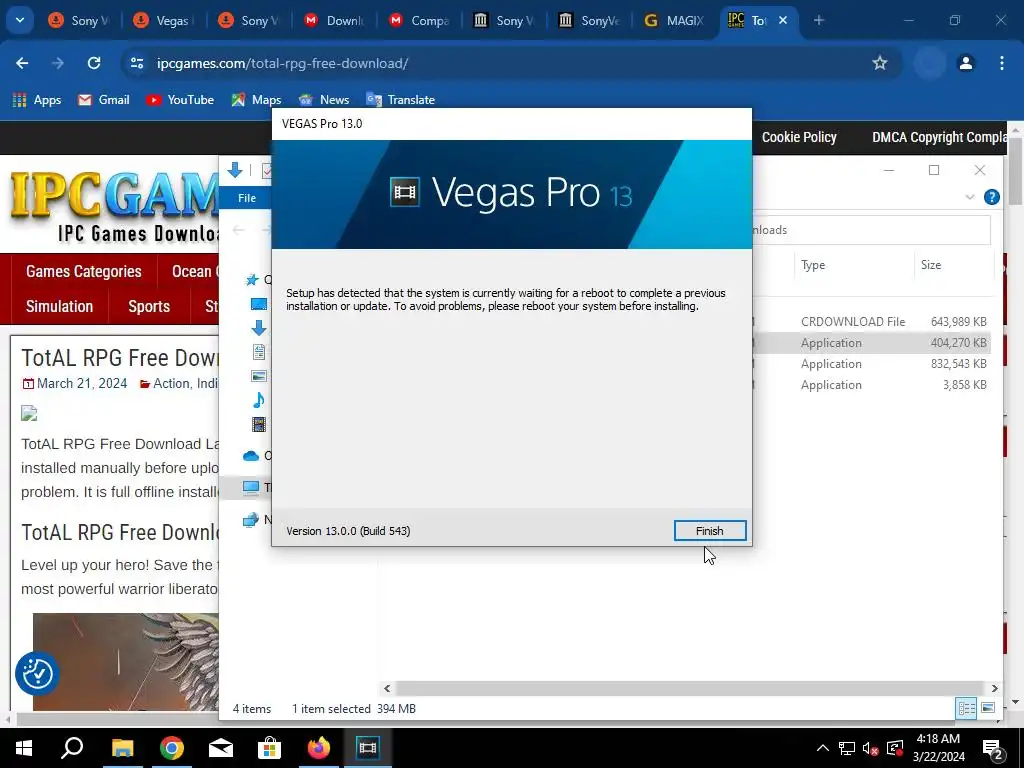Open the Apps bookmark
1024x768 pixels.
click(x=37, y=100)
